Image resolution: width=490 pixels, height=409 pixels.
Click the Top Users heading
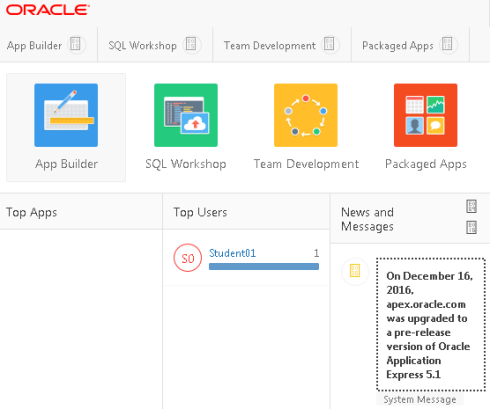click(x=200, y=212)
